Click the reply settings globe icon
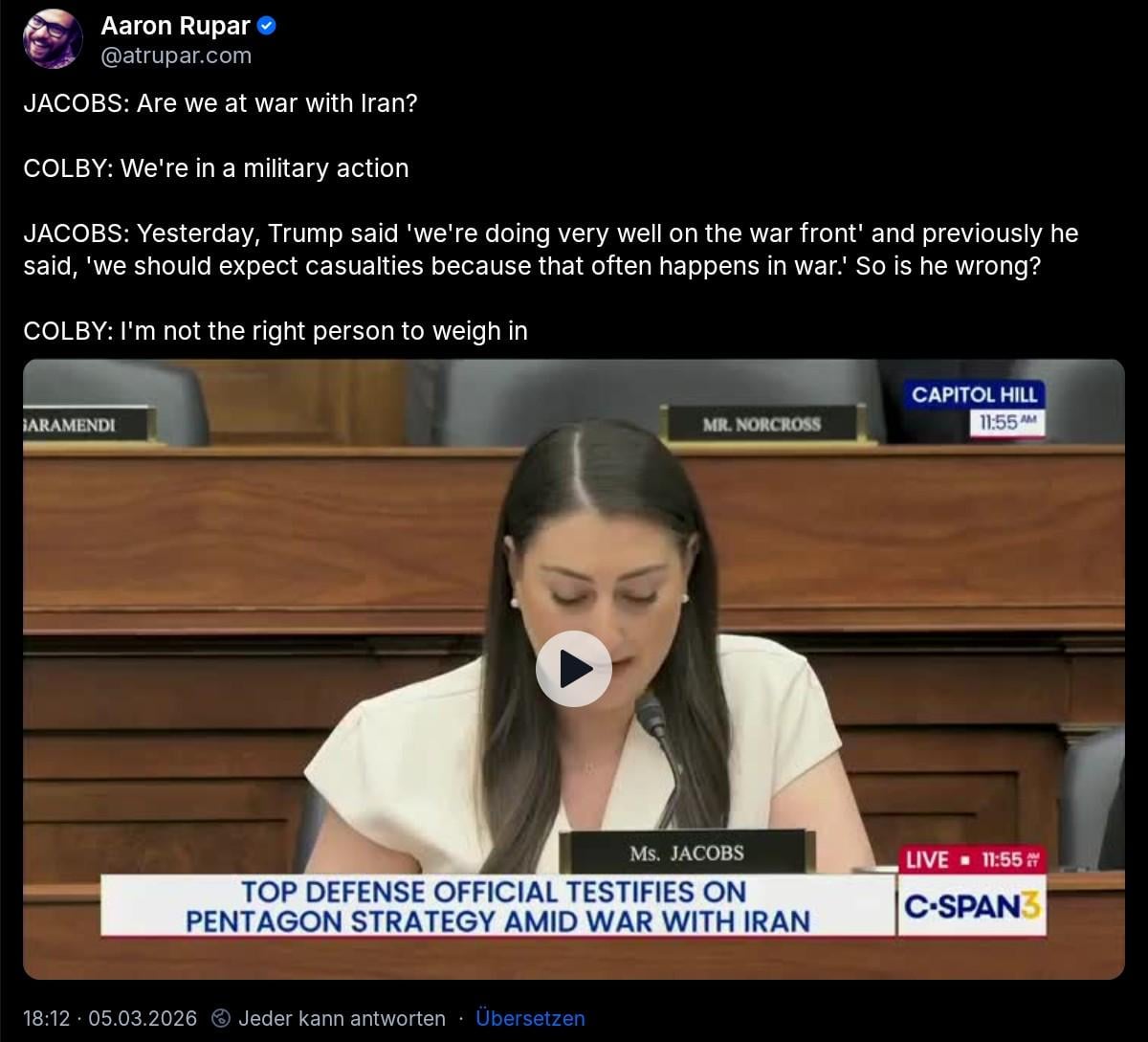 (x=220, y=1018)
